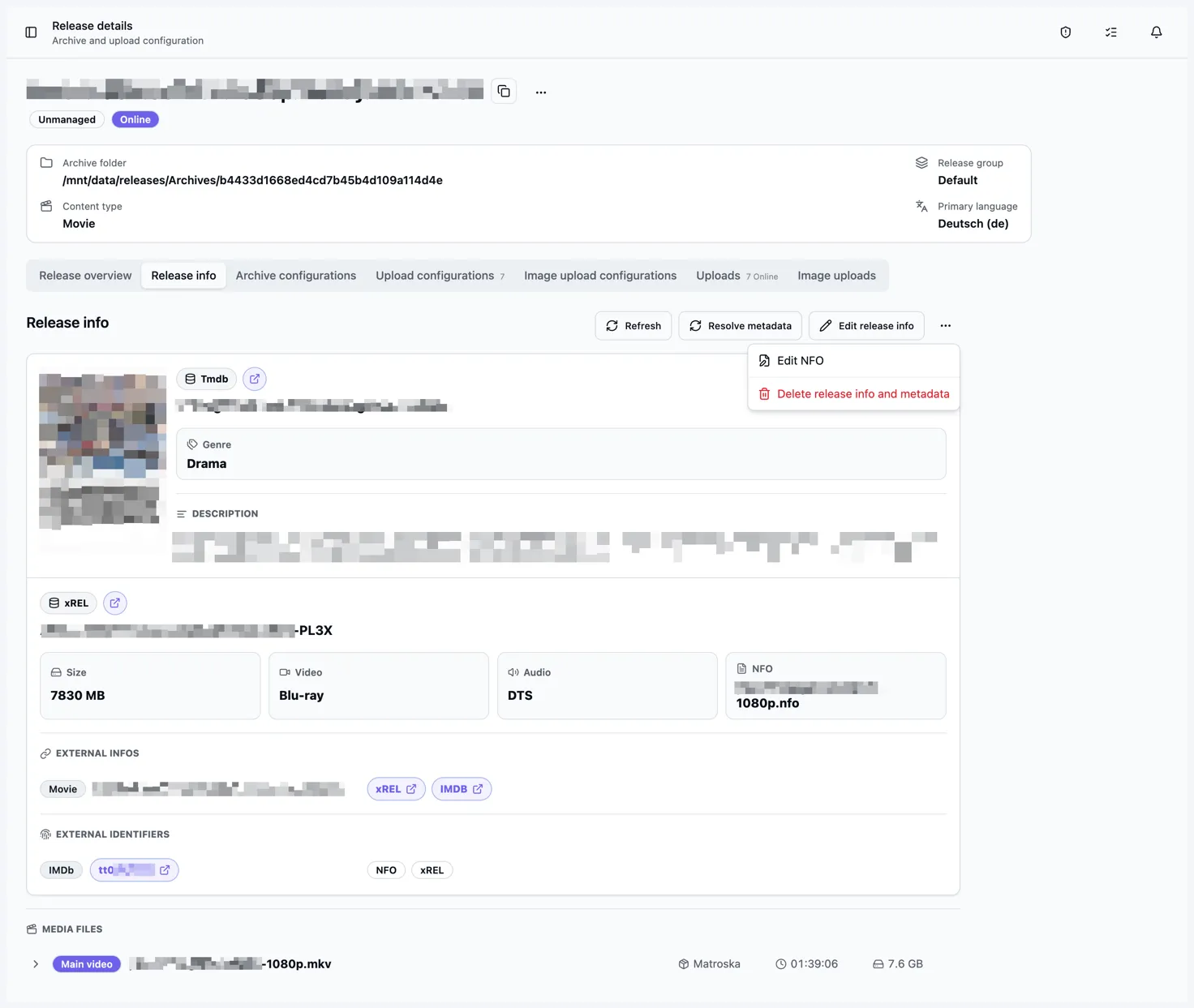Click the Drama genre value
This screenshot has height=1008, width=1194.
[x=207, y=464]
